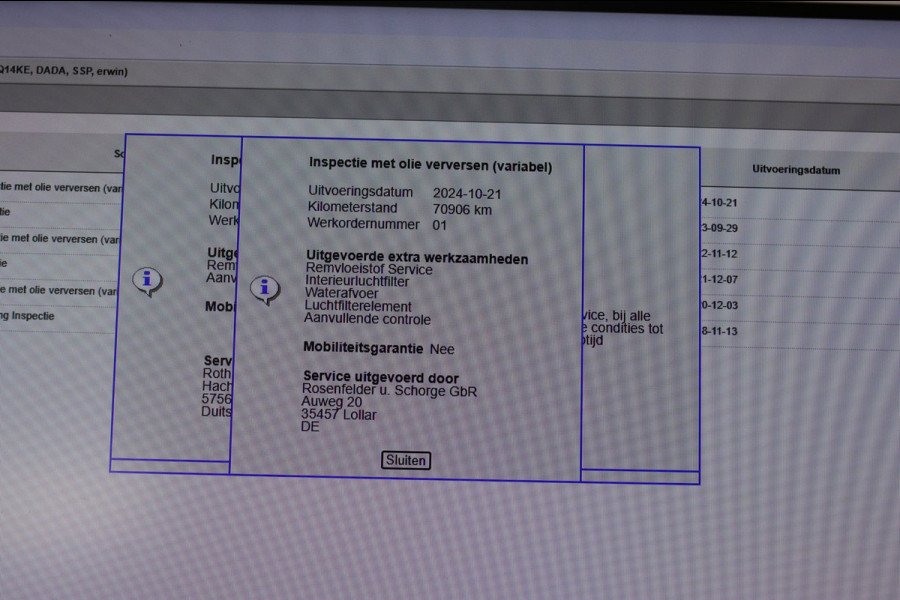
Task: Click the Mobiliteitsgarantie value Nee
Action: [441, 349]
